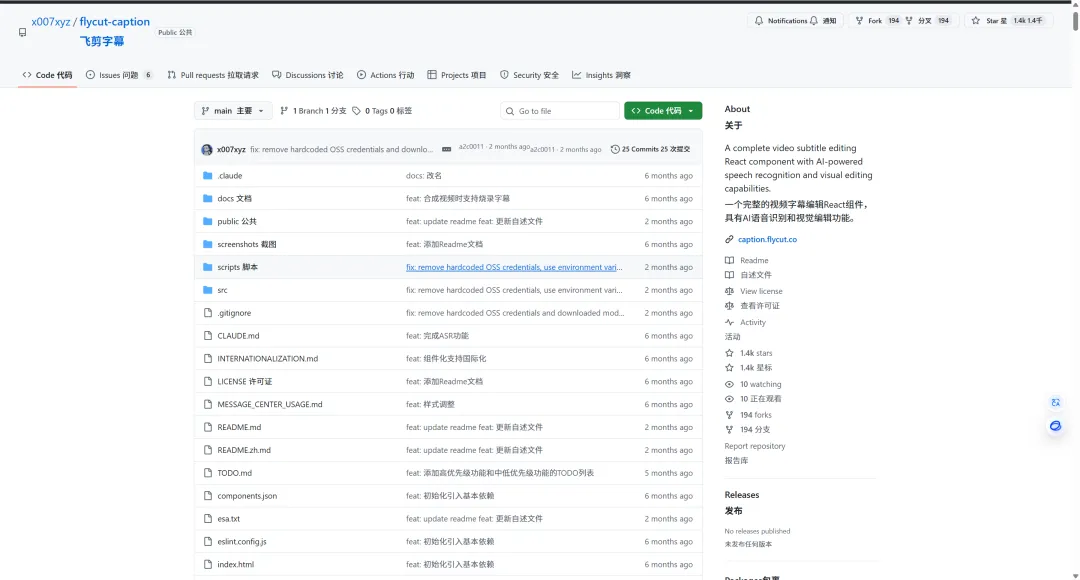Visit caption.flycut.co website link

coord(767,239)
